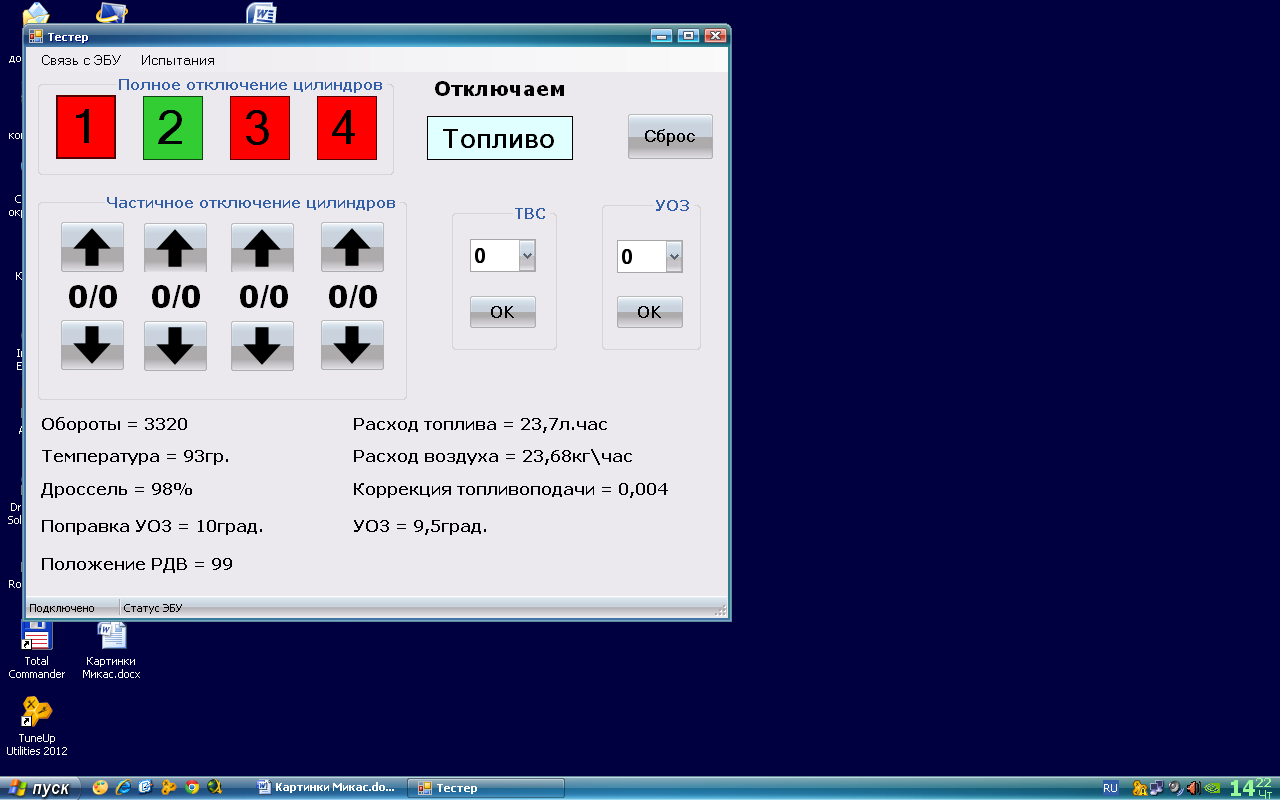Open the пуск Start menu
Viewport: 1280px width, 800px height.
point(39,788)
